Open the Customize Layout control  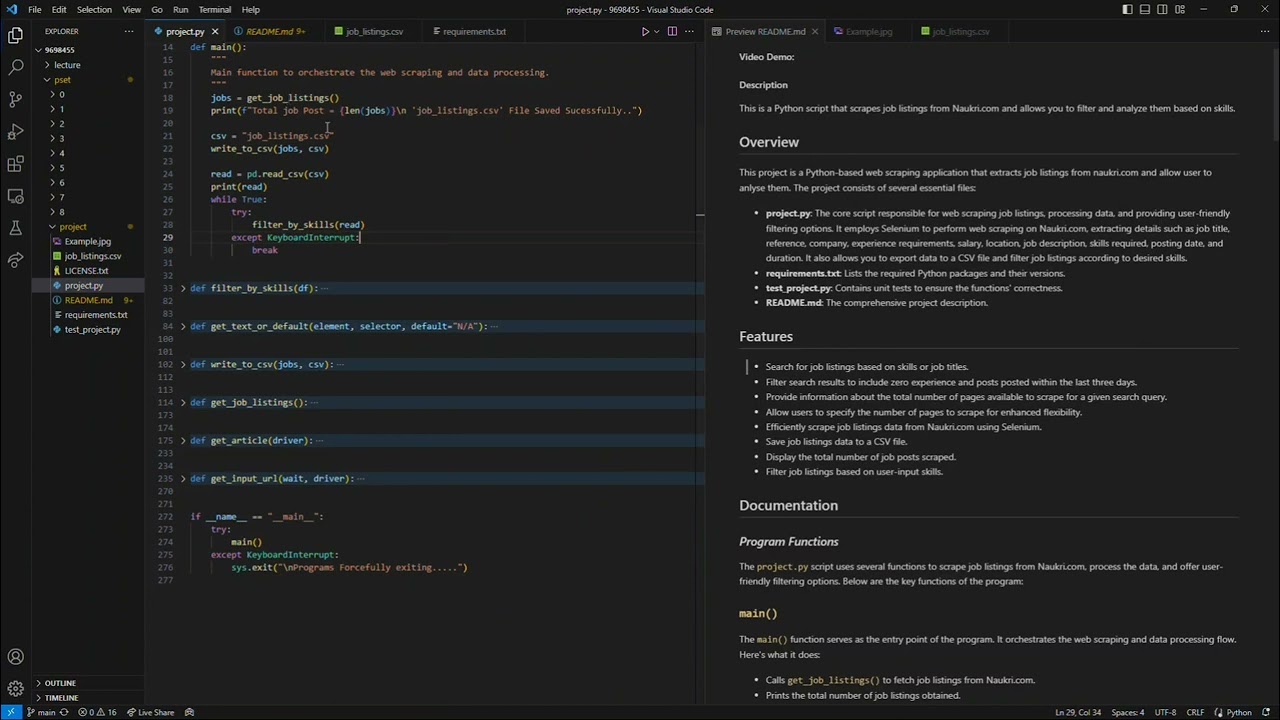[1181, 9]
